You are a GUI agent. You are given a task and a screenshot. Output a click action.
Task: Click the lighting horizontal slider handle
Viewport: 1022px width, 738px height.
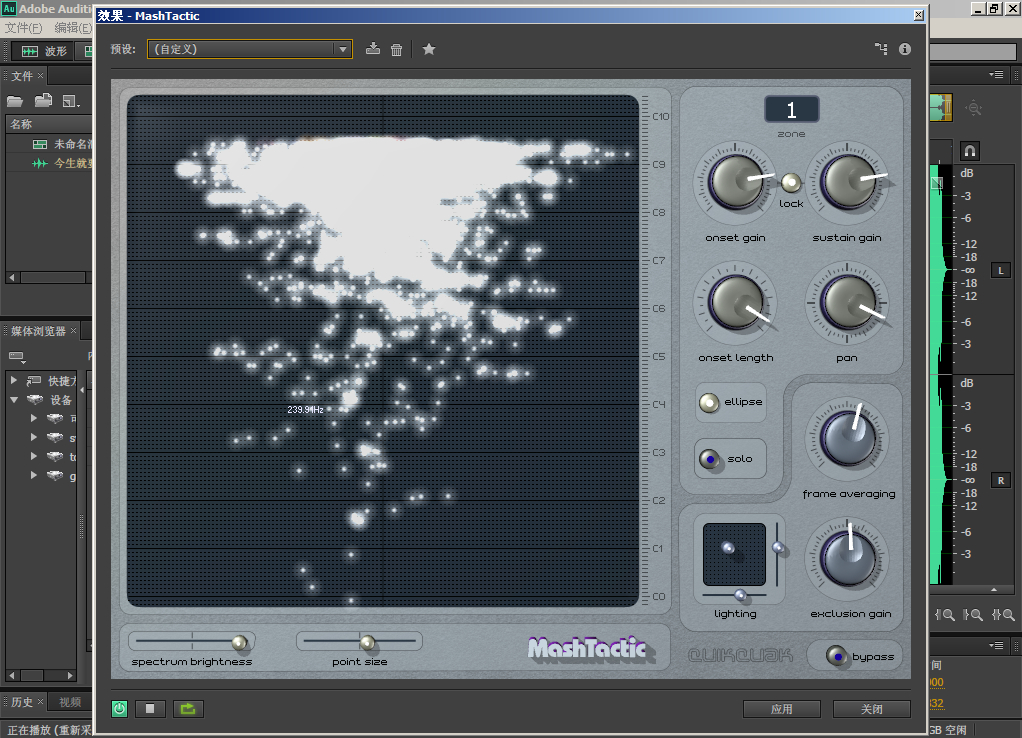(x=740, y=595)
